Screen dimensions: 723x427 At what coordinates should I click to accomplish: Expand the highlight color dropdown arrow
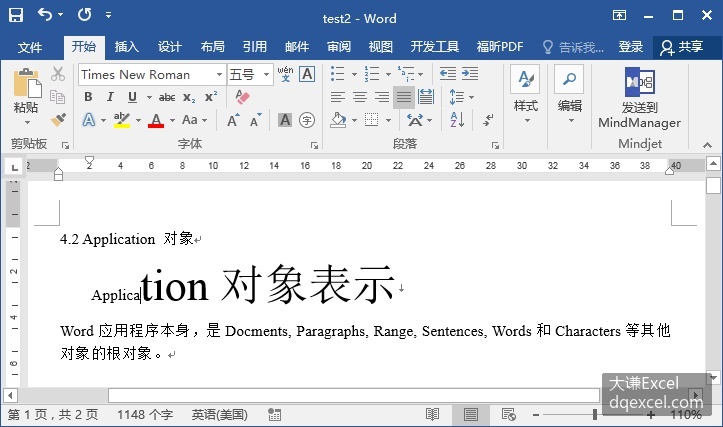138,120
